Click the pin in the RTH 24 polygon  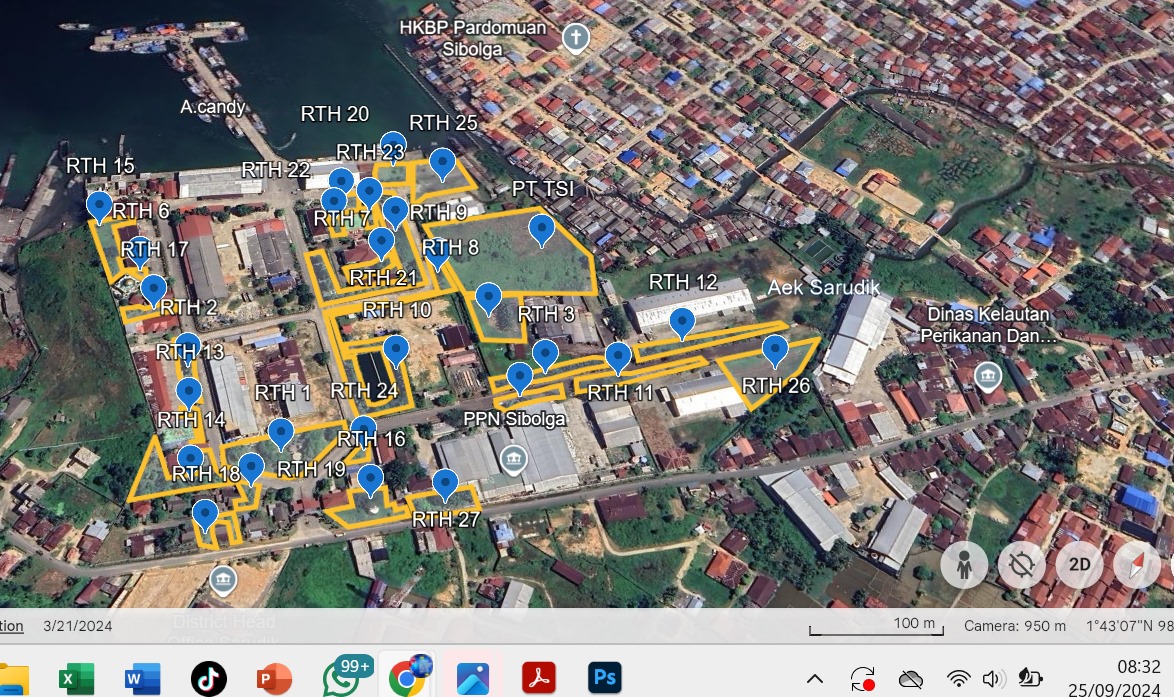[x=395, y=351]
